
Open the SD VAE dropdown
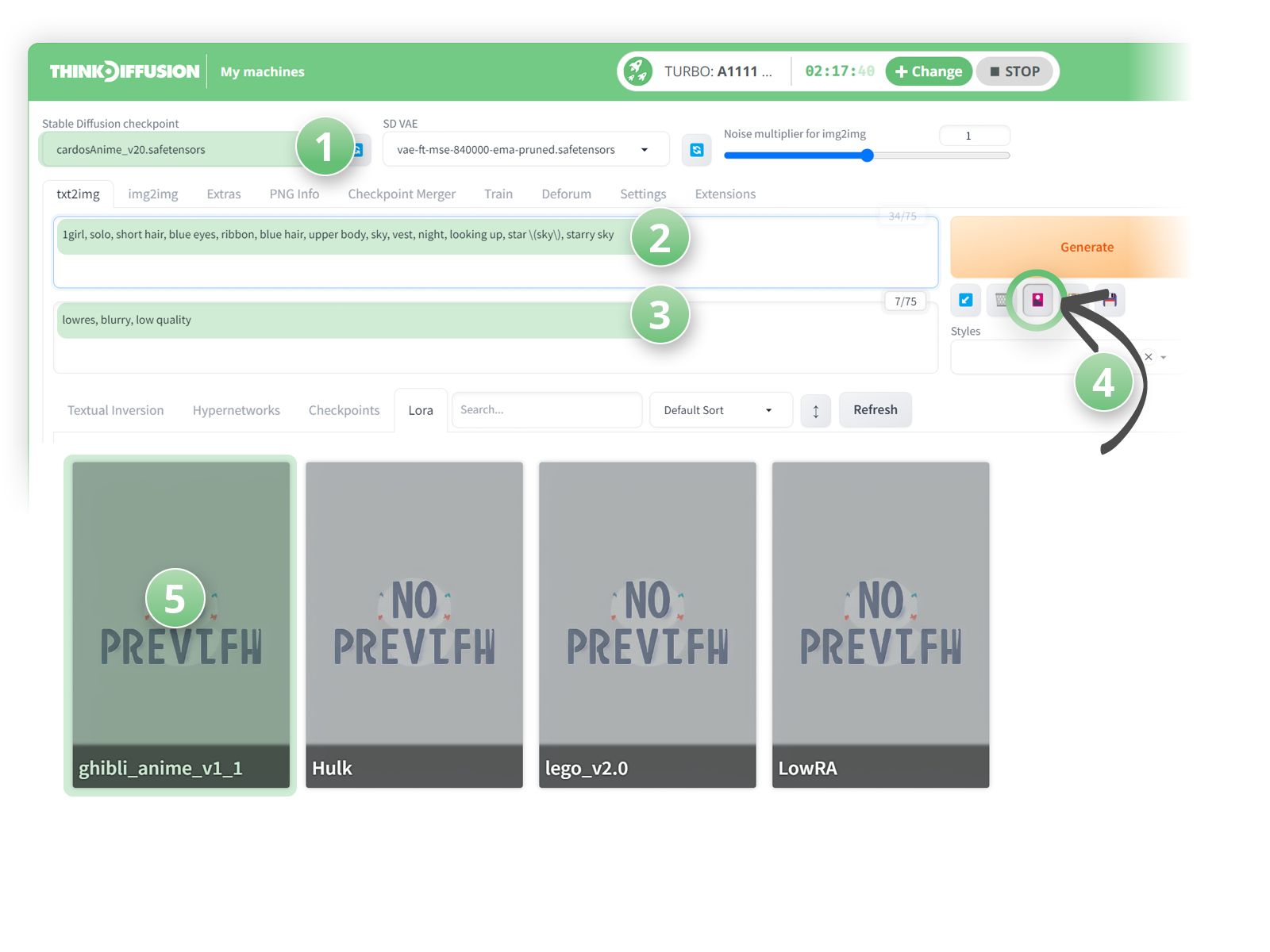643,149
